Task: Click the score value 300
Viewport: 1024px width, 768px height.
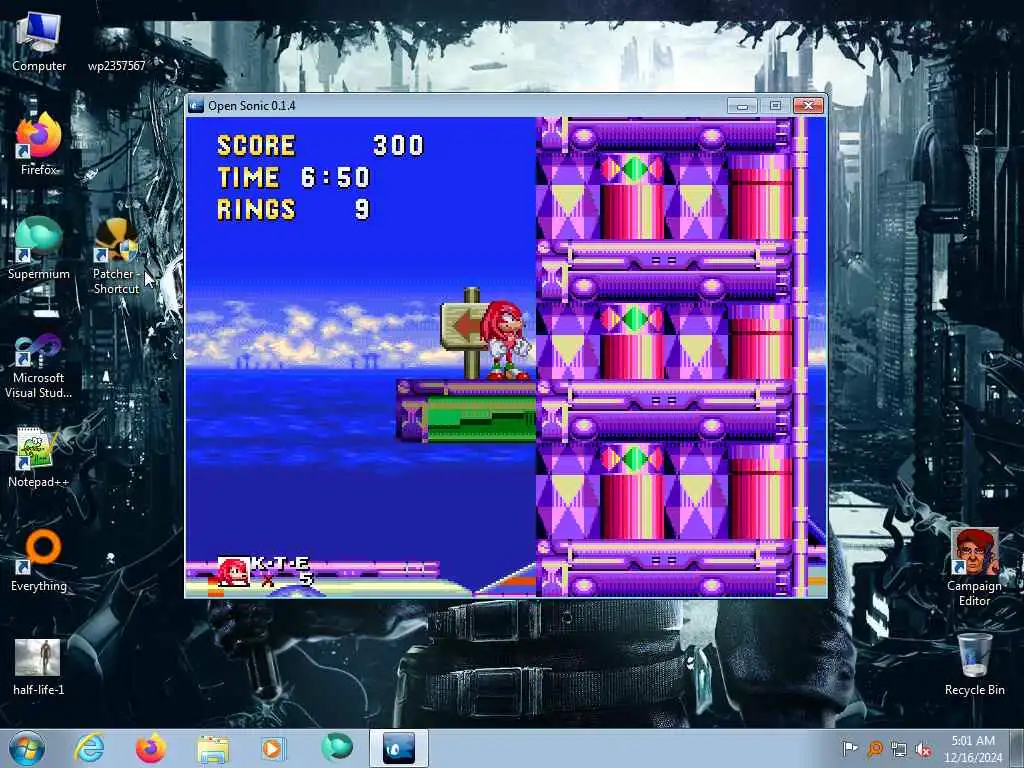Action: tap(398, 145)
